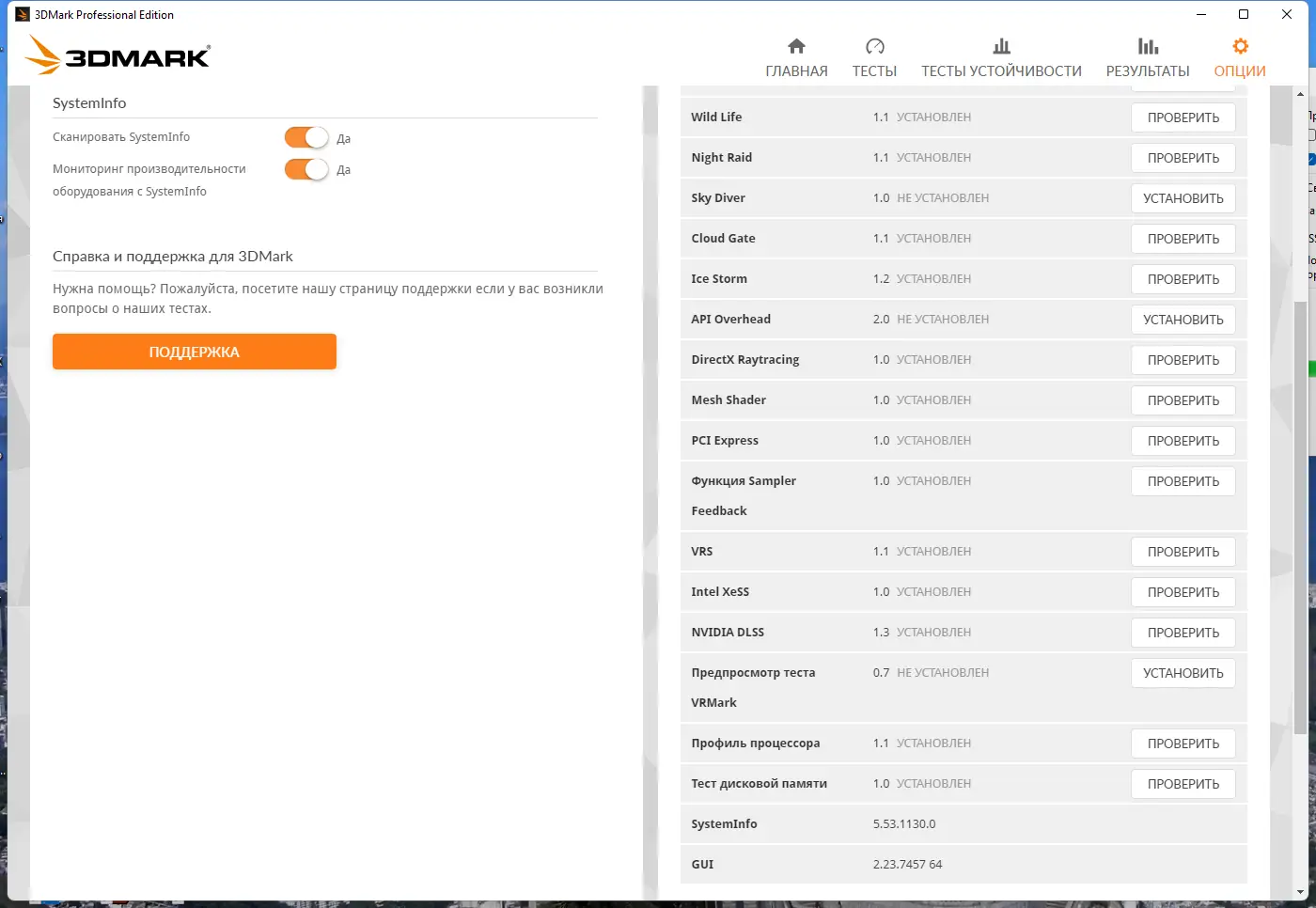Viewport: 1316px width, 908px height.
Task: Open support via the ПОДДЕРЖКА button
Action: [195, 352]
